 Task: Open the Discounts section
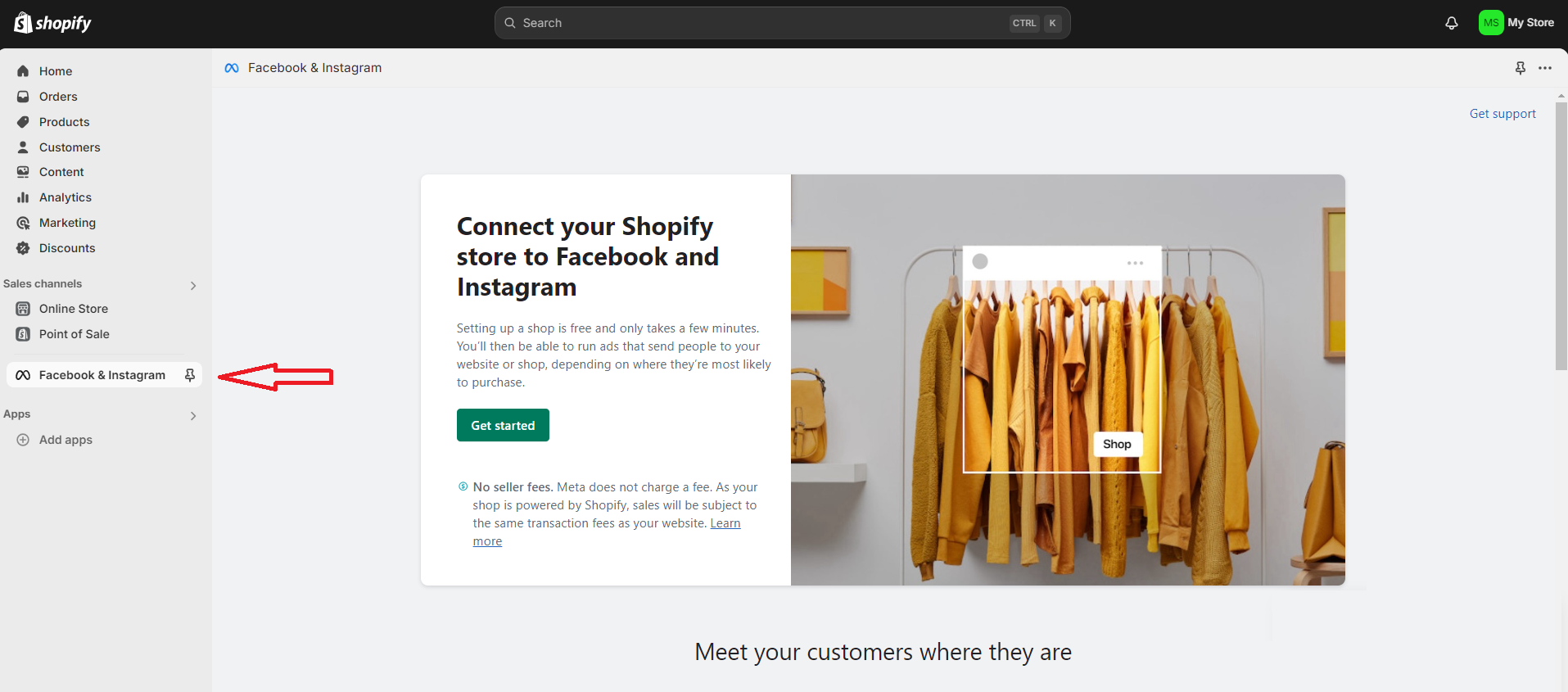(x=66, y=247)
